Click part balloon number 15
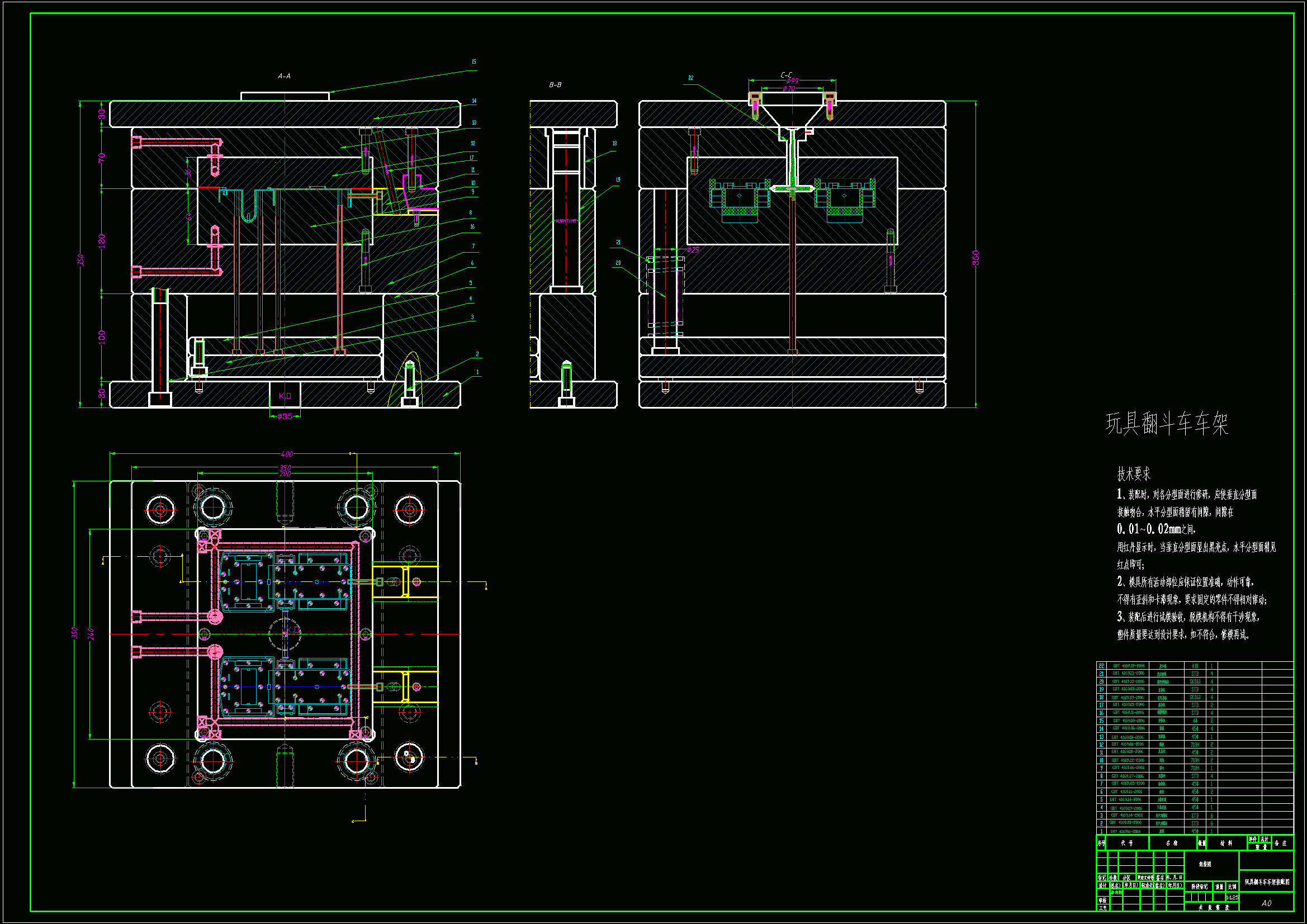 pyautogui.click(x=473, y=61)
